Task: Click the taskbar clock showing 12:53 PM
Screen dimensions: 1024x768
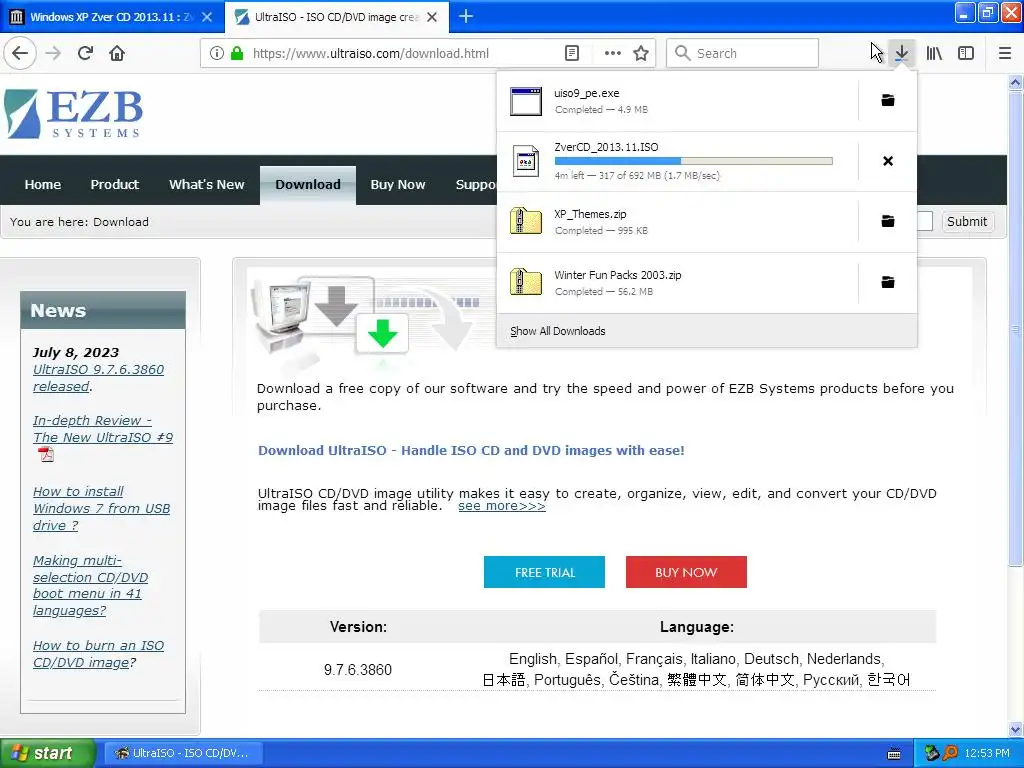Action: [987, 753]
